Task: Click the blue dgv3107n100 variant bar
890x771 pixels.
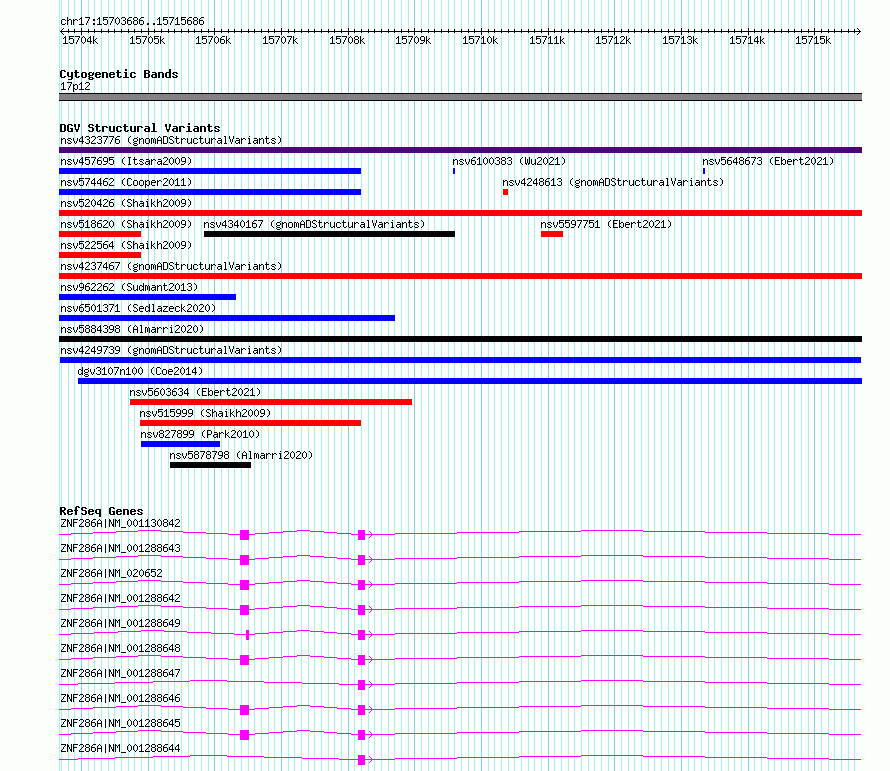Action: 470,381
